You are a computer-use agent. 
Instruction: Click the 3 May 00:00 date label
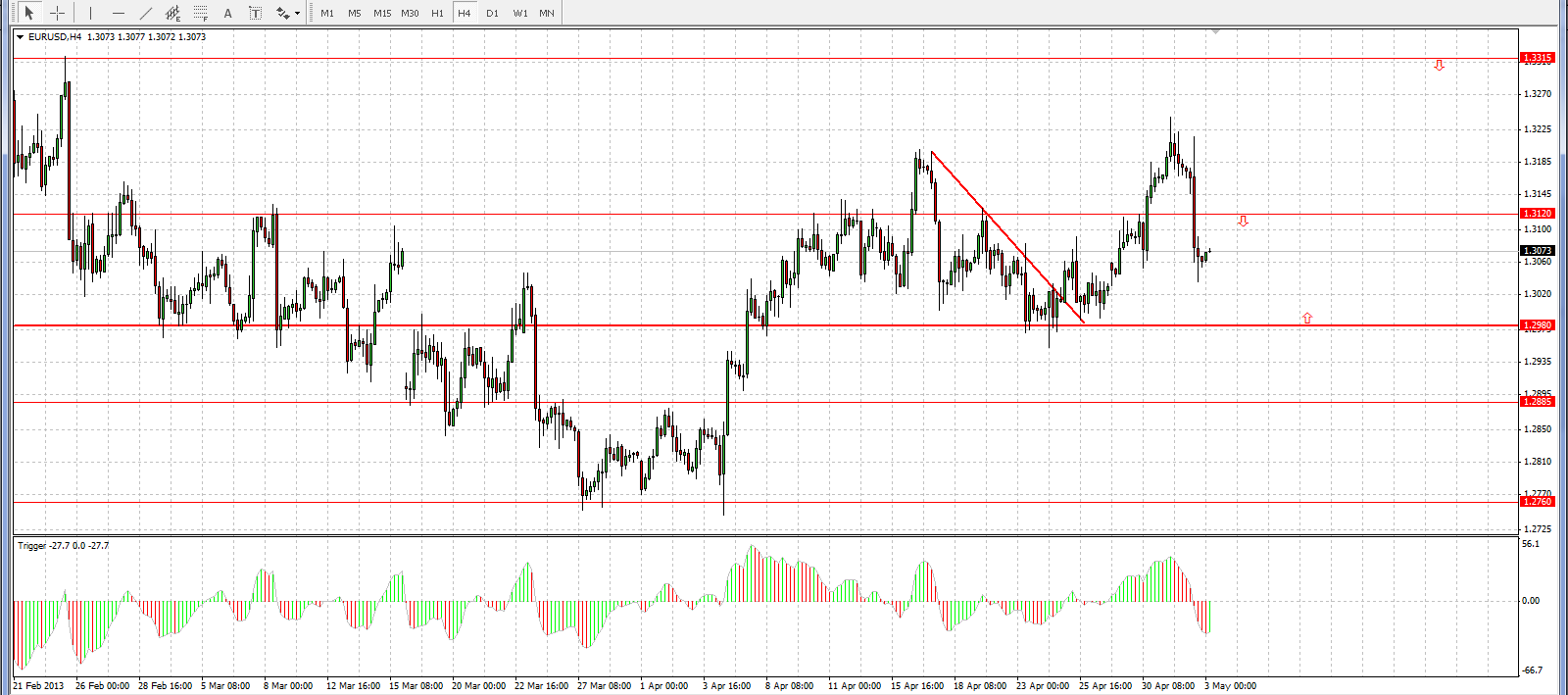[1231, 686]
